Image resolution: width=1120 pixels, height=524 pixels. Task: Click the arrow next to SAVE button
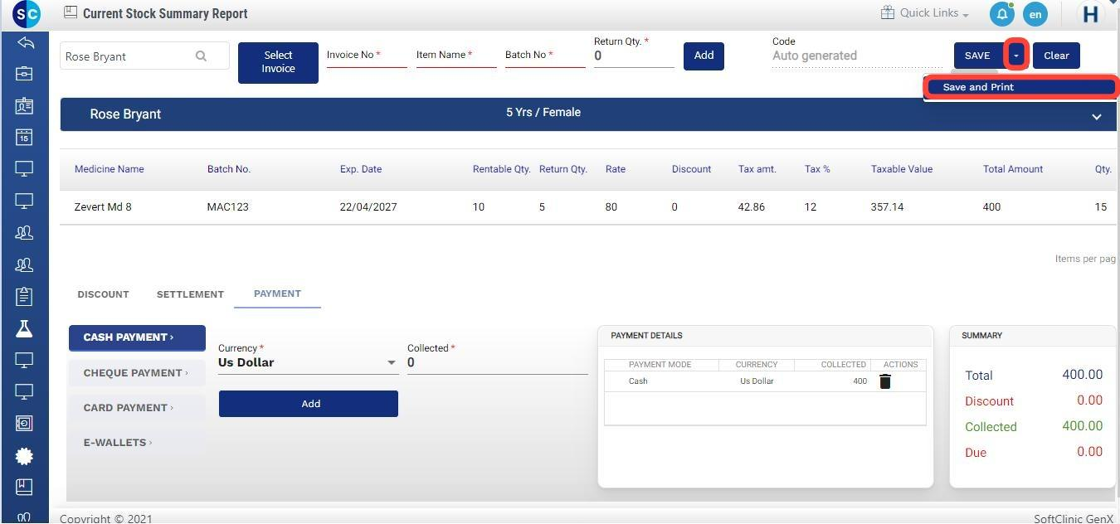pyautogui.click(x=1016, y=56)
